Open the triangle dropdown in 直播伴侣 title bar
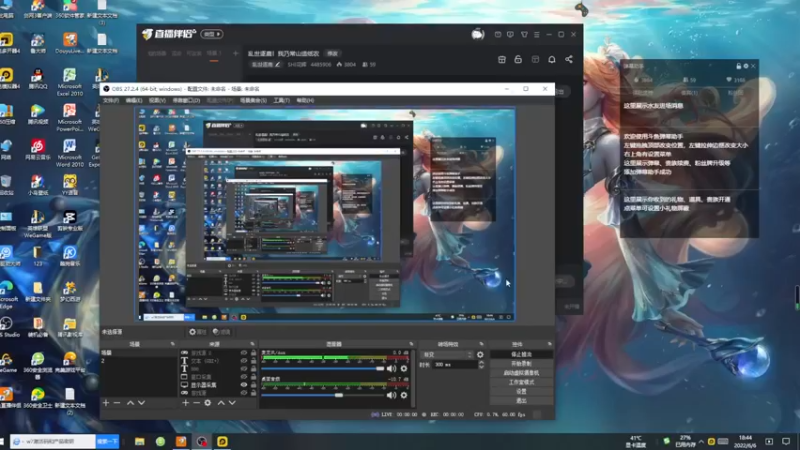 point(524,34)
